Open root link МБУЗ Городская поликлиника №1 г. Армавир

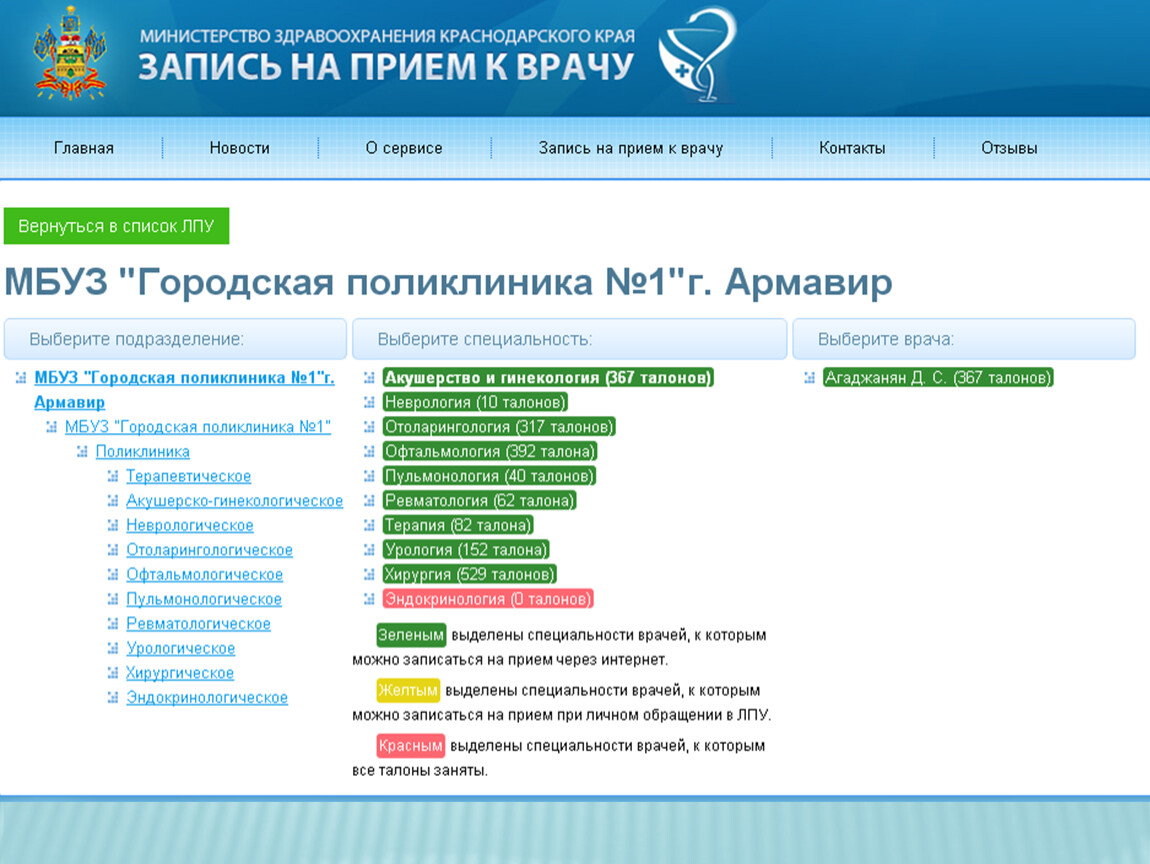click(x=184, y=390)
